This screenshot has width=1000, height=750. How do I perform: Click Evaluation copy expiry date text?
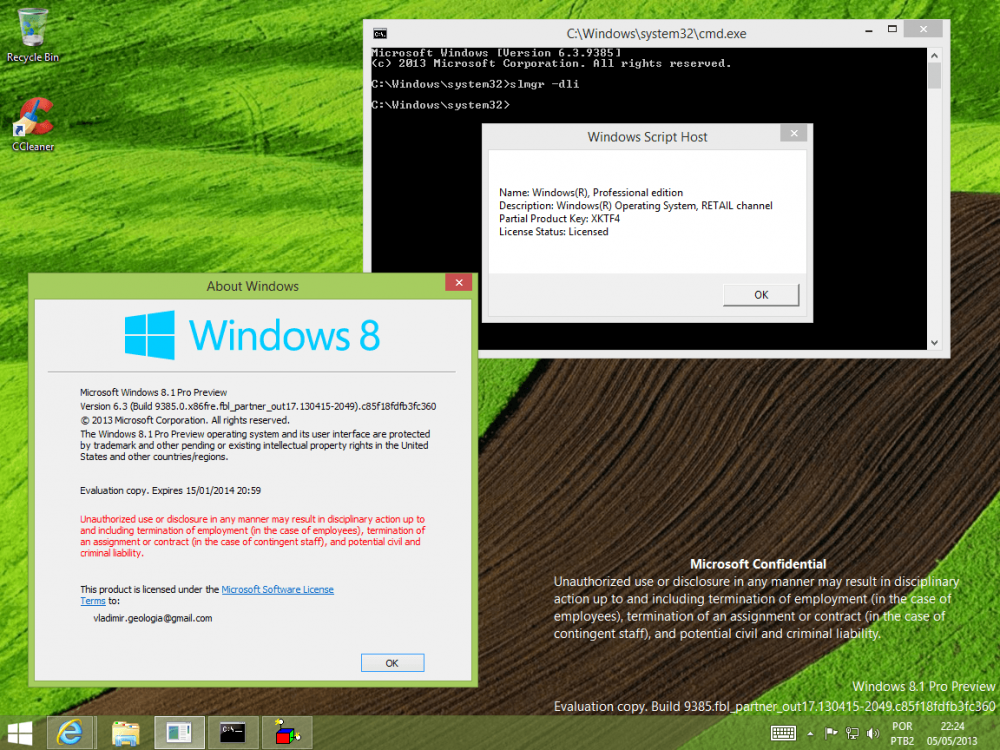pos(170,490)
